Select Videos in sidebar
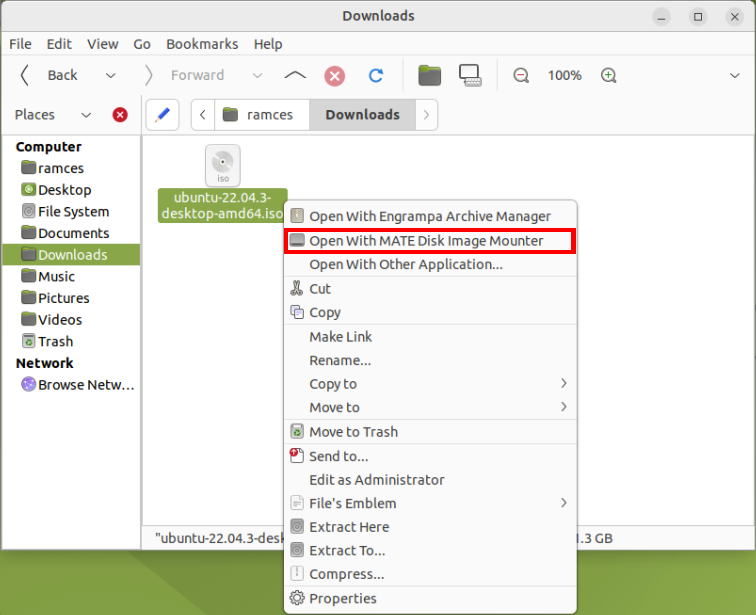Image resolution: width=756 pixels, height=615 pixels. [71, 320]
